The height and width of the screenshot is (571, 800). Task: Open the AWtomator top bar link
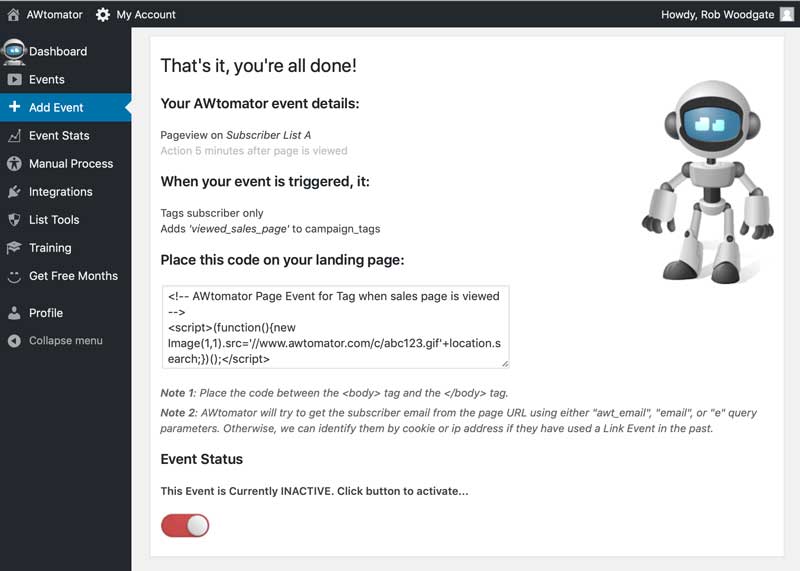point(54,15)
